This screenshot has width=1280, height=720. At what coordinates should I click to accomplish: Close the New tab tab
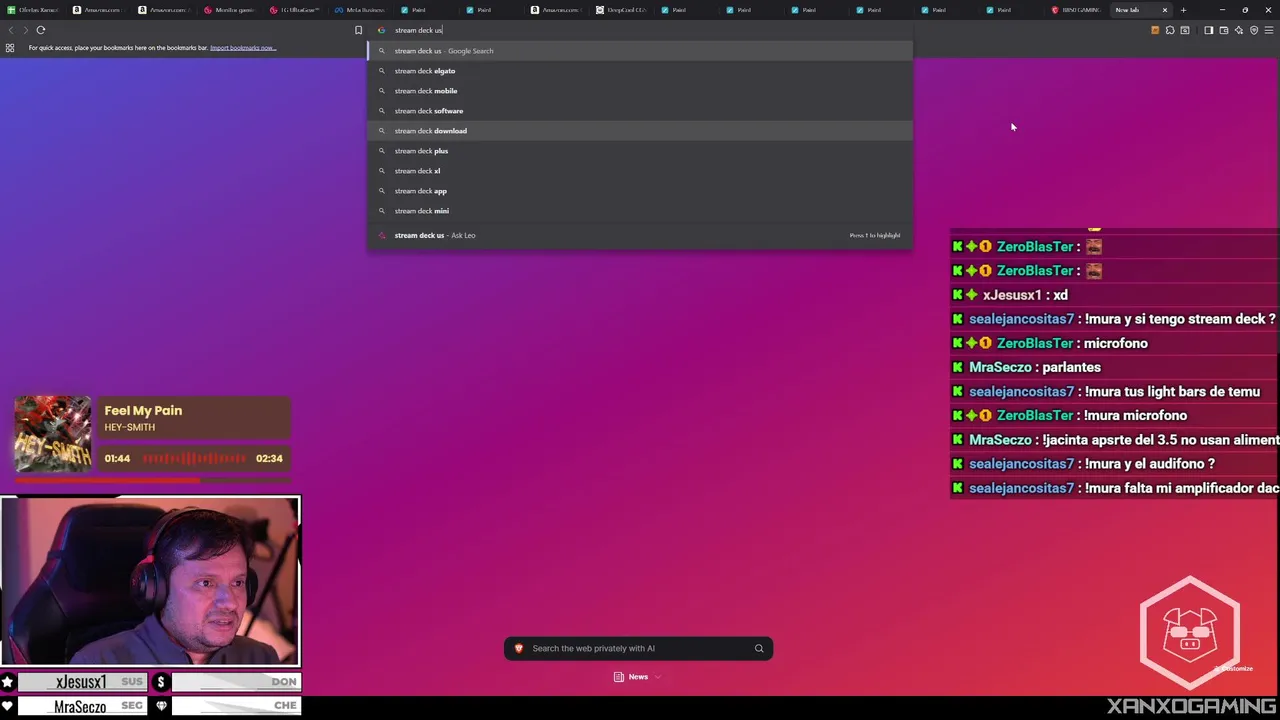coord(1164,10)
